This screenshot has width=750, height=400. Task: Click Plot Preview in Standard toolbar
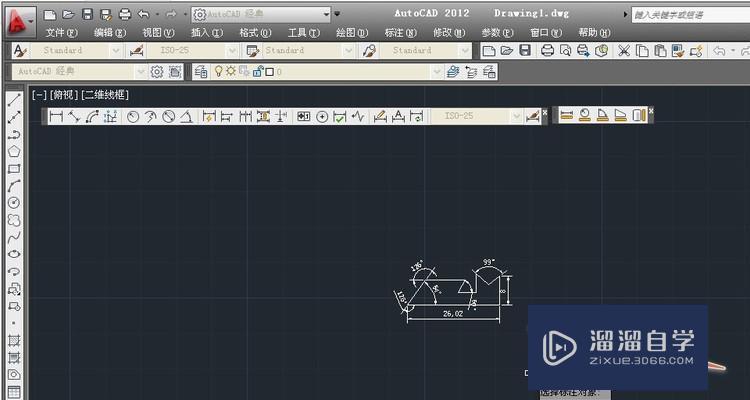tap(565, 50)
